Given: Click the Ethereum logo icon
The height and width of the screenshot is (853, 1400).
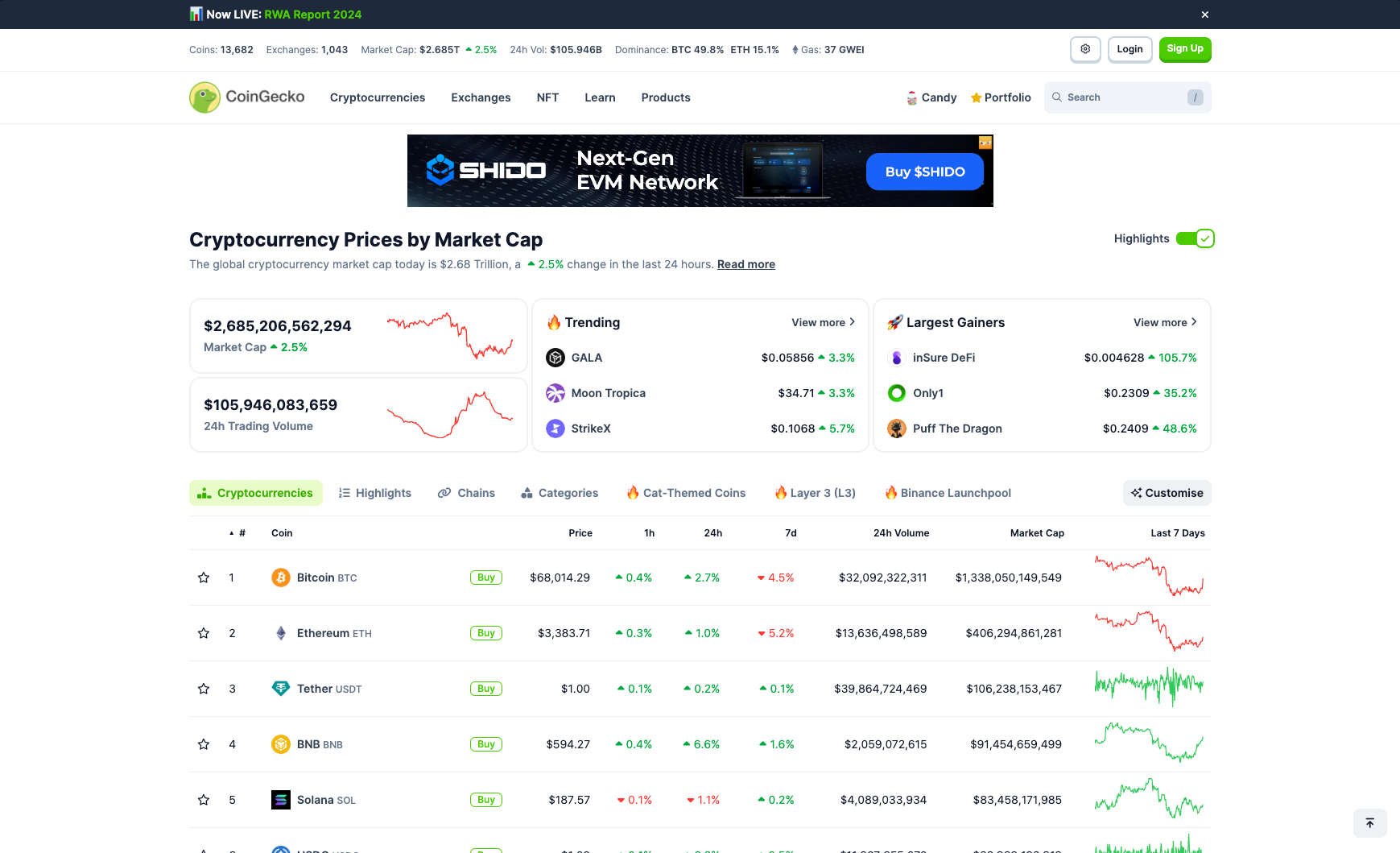Looking at the screenshot, I should point(281,633).
